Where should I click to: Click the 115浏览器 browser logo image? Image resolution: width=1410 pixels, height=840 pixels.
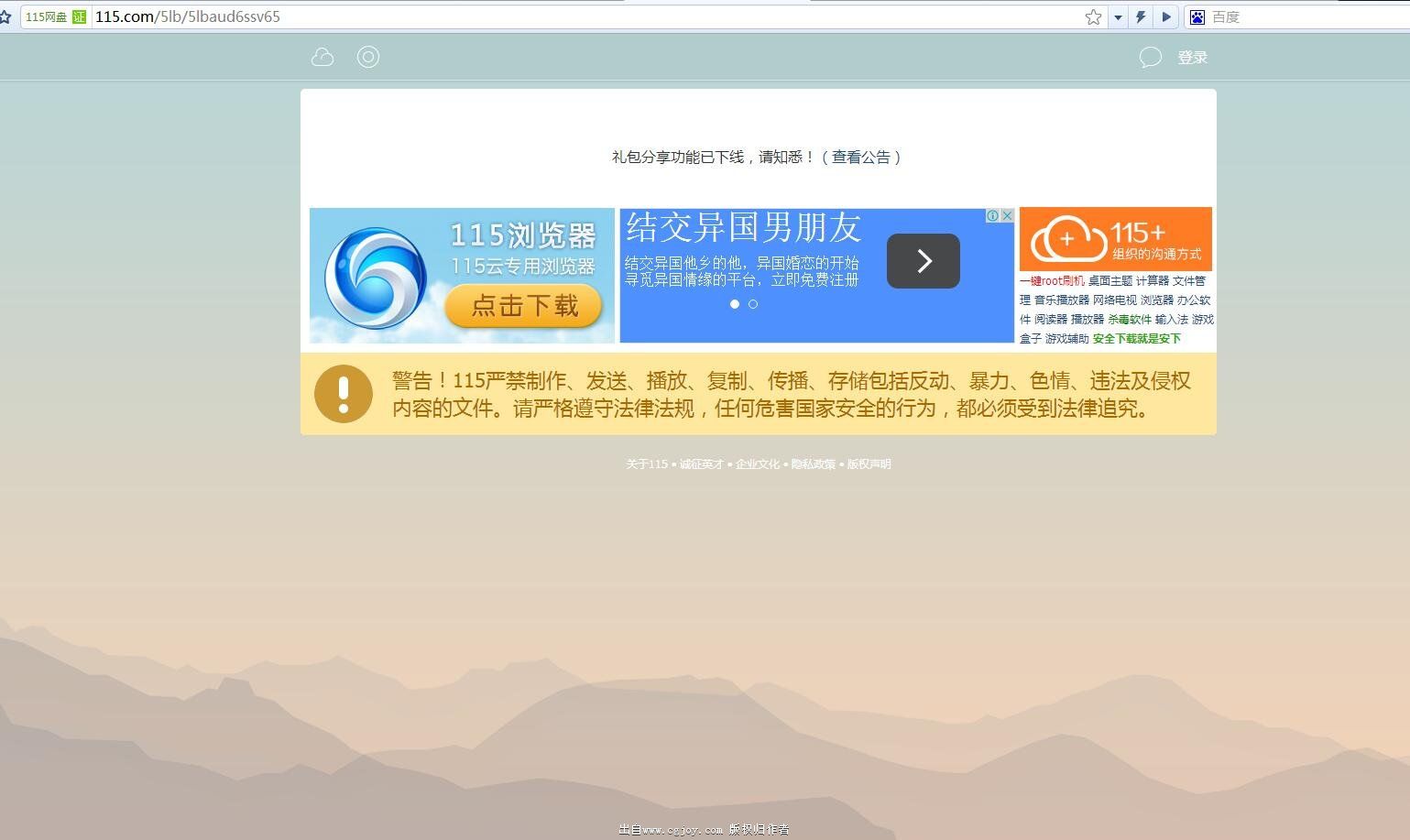point(376,278)
